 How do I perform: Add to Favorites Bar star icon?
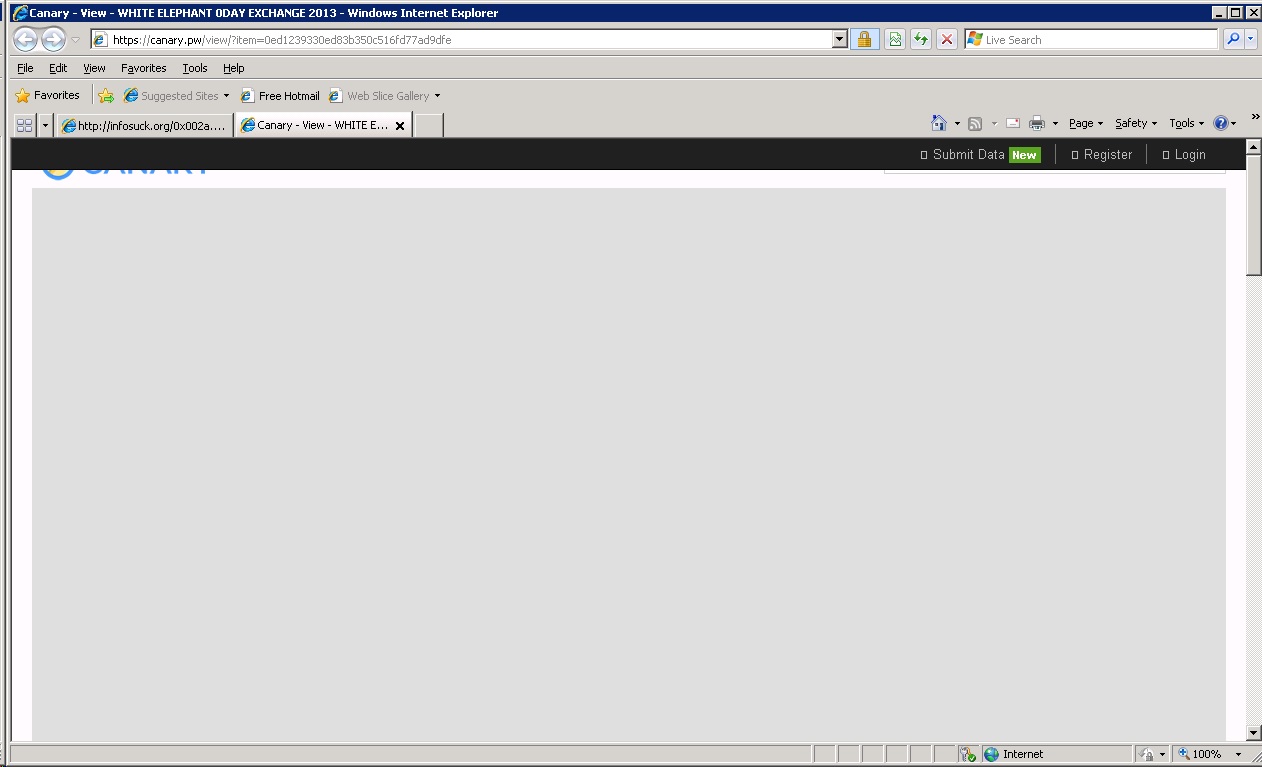[106, 96]
